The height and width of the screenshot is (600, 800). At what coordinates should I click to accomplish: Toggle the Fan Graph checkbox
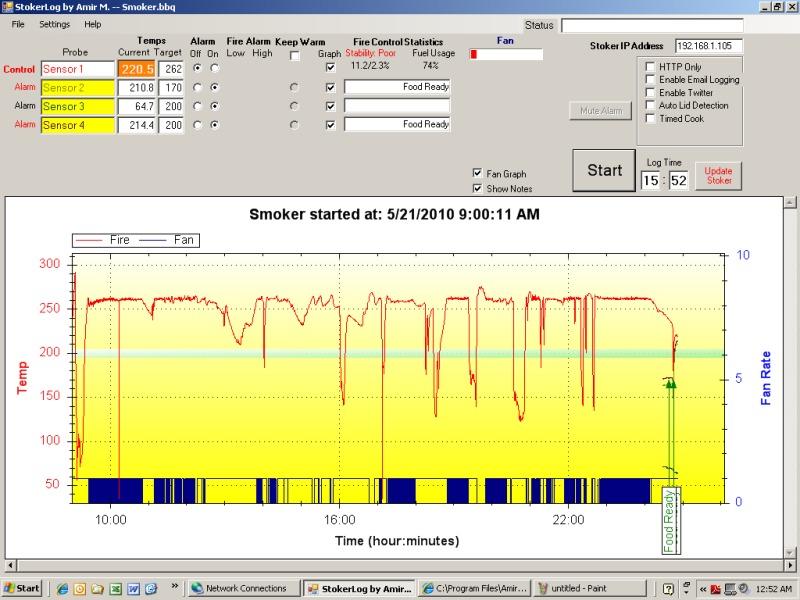pos(477,173)
